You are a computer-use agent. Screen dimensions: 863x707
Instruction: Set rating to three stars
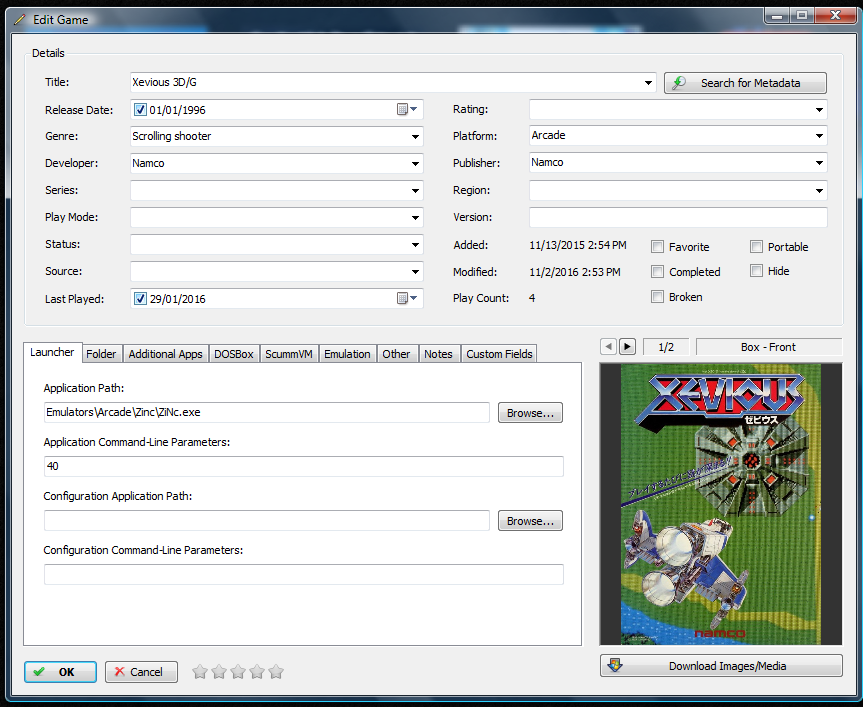coord(238,671)
